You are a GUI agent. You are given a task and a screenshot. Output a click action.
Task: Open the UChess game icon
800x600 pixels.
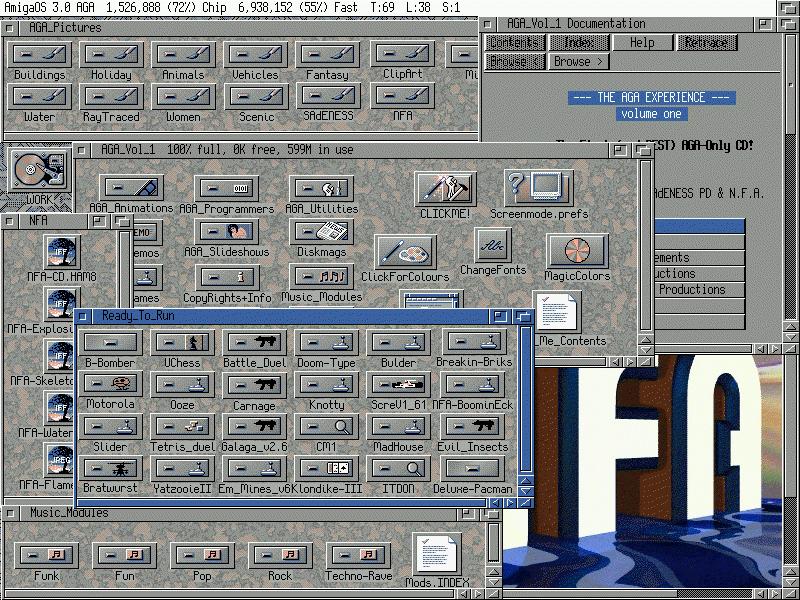182,342
